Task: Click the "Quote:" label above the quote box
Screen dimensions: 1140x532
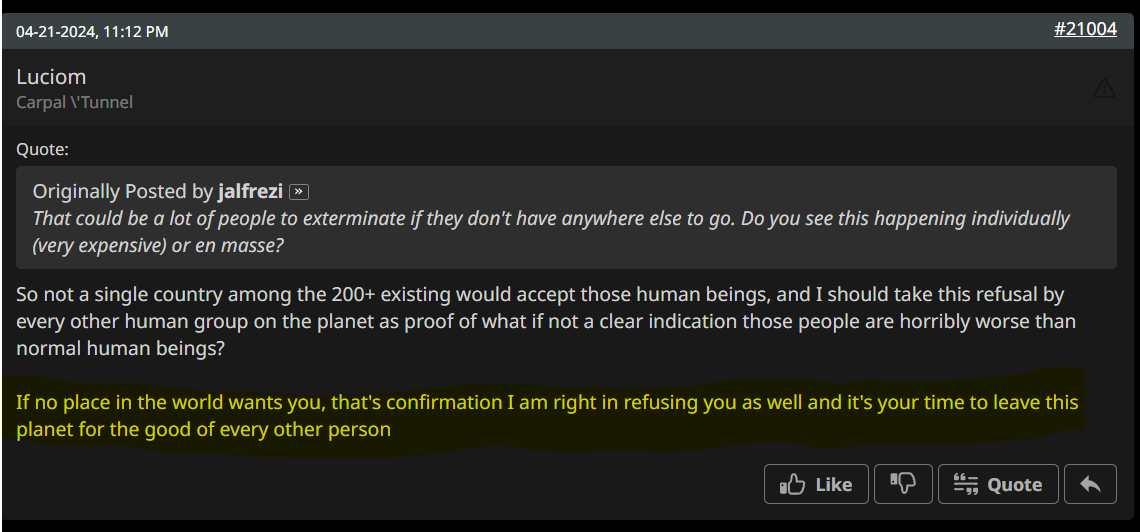Action: 42,149
